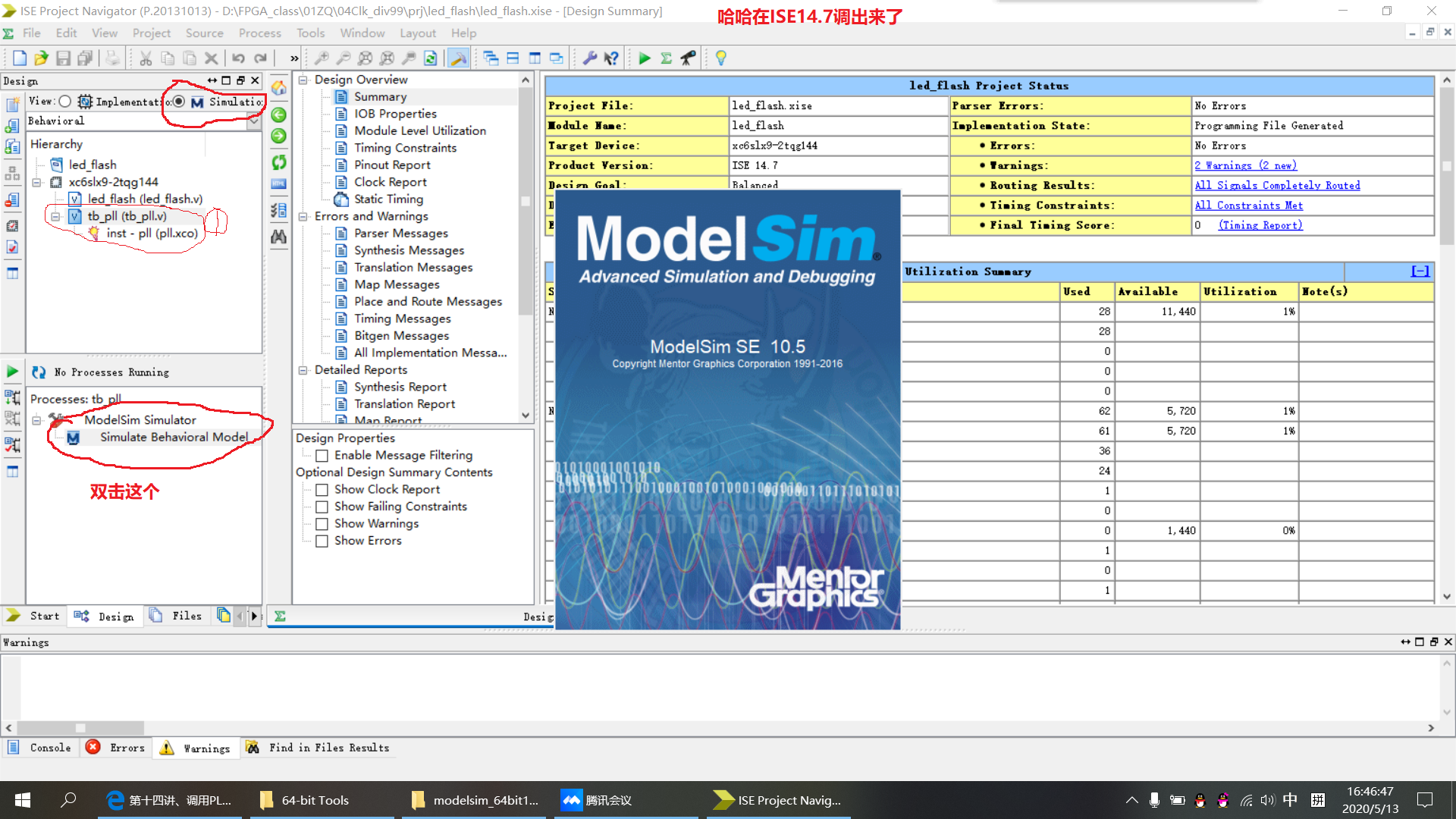Collapse the ModelSim Simulator process node
1456x819 pixels.
36,421
